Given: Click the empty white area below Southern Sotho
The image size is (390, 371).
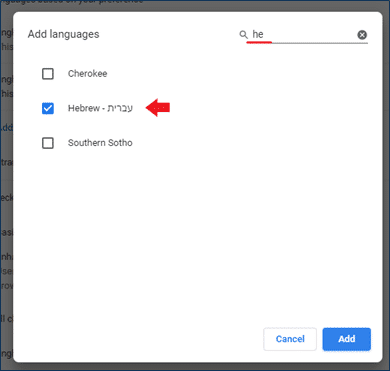Looking at the screenshot, I should click(x=197, y=233).
